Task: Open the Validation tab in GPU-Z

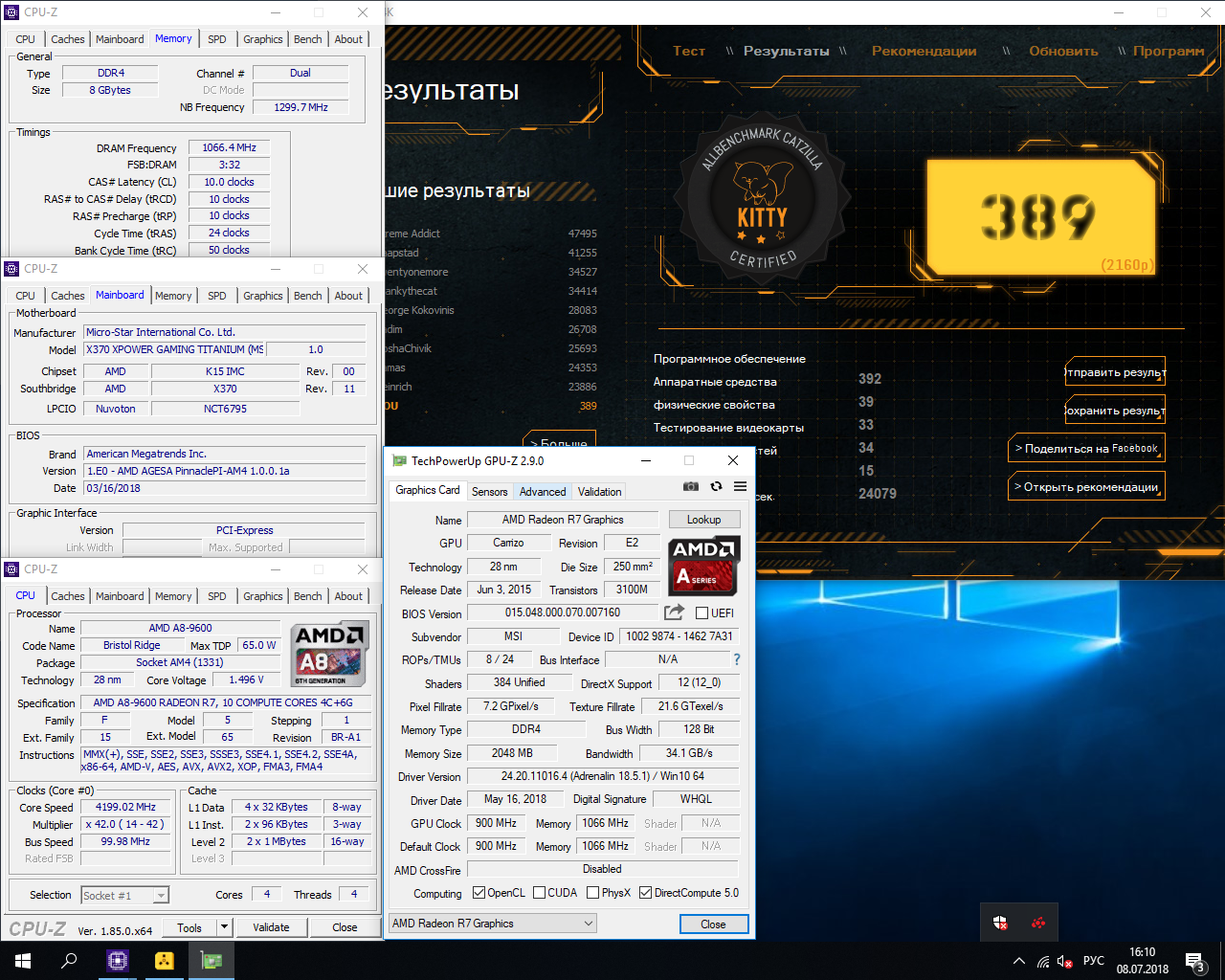Action: click(600, 491)
